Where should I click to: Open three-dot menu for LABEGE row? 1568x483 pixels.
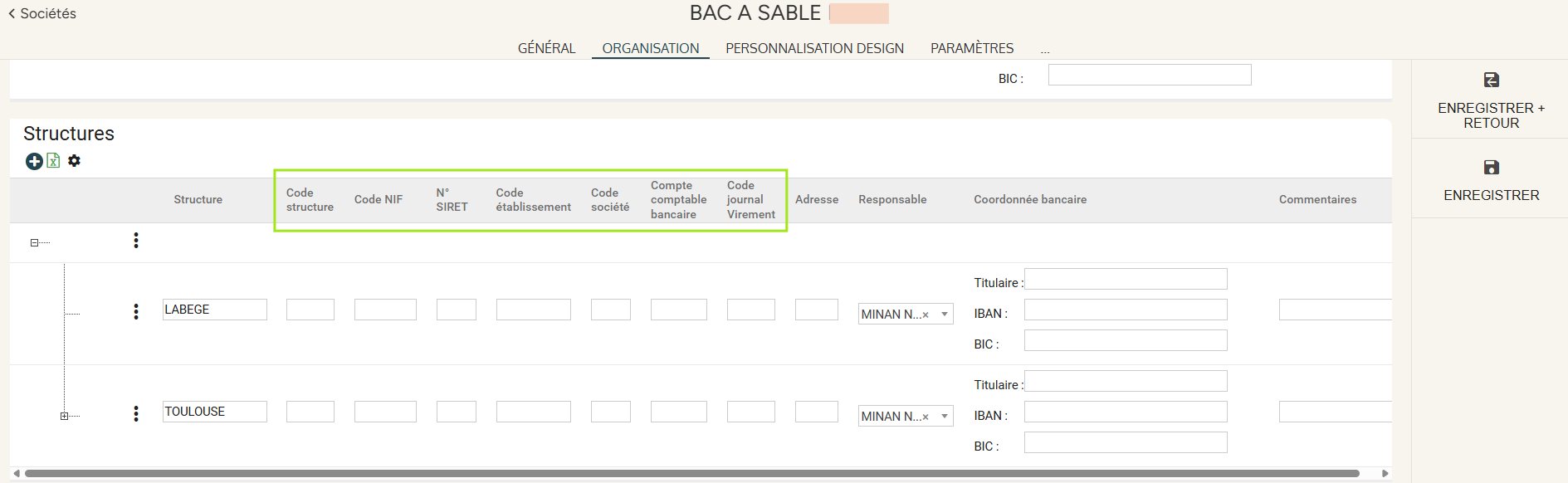click(136, 311)
